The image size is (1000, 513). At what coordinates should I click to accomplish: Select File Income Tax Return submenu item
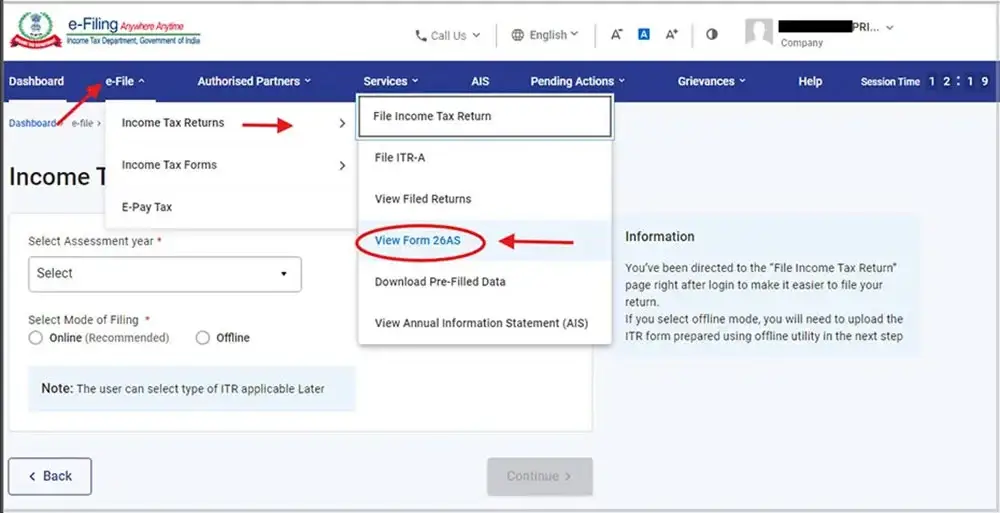coord(485,116)
